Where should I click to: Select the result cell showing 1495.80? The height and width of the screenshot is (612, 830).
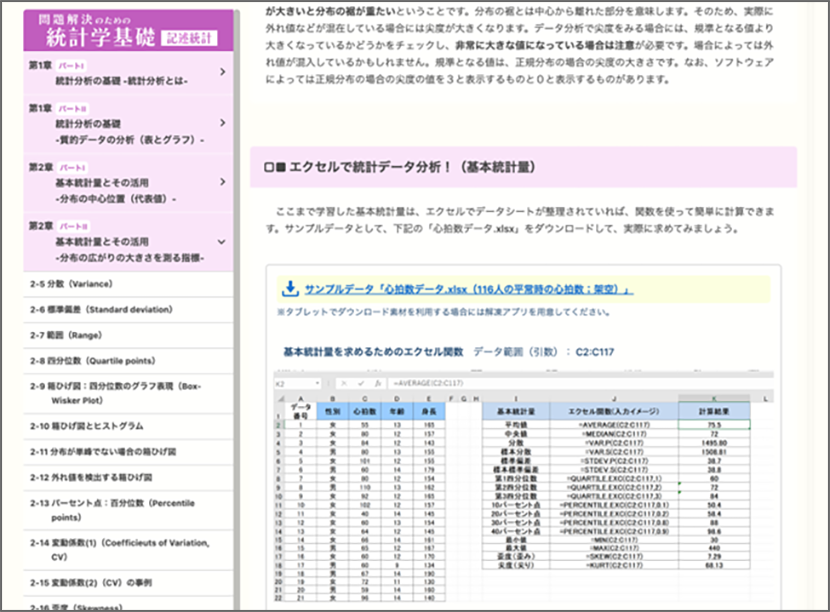coord(714,443)
